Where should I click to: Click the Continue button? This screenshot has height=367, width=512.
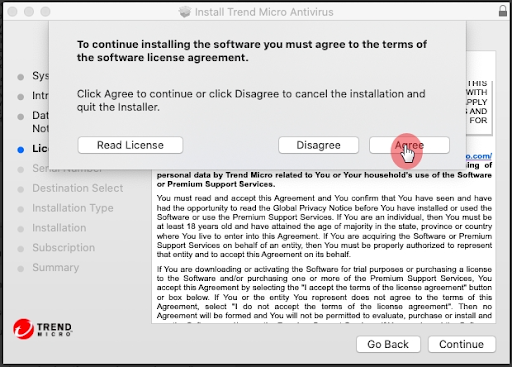click(462, 344)
